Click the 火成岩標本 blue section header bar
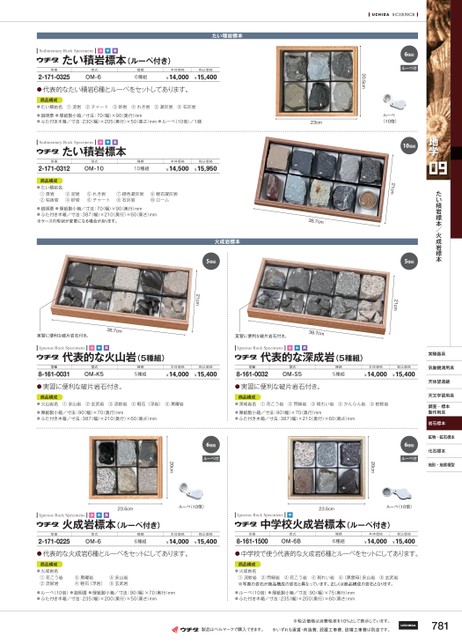The height and width of the screenshot is (644, 462). pos(227,242)
